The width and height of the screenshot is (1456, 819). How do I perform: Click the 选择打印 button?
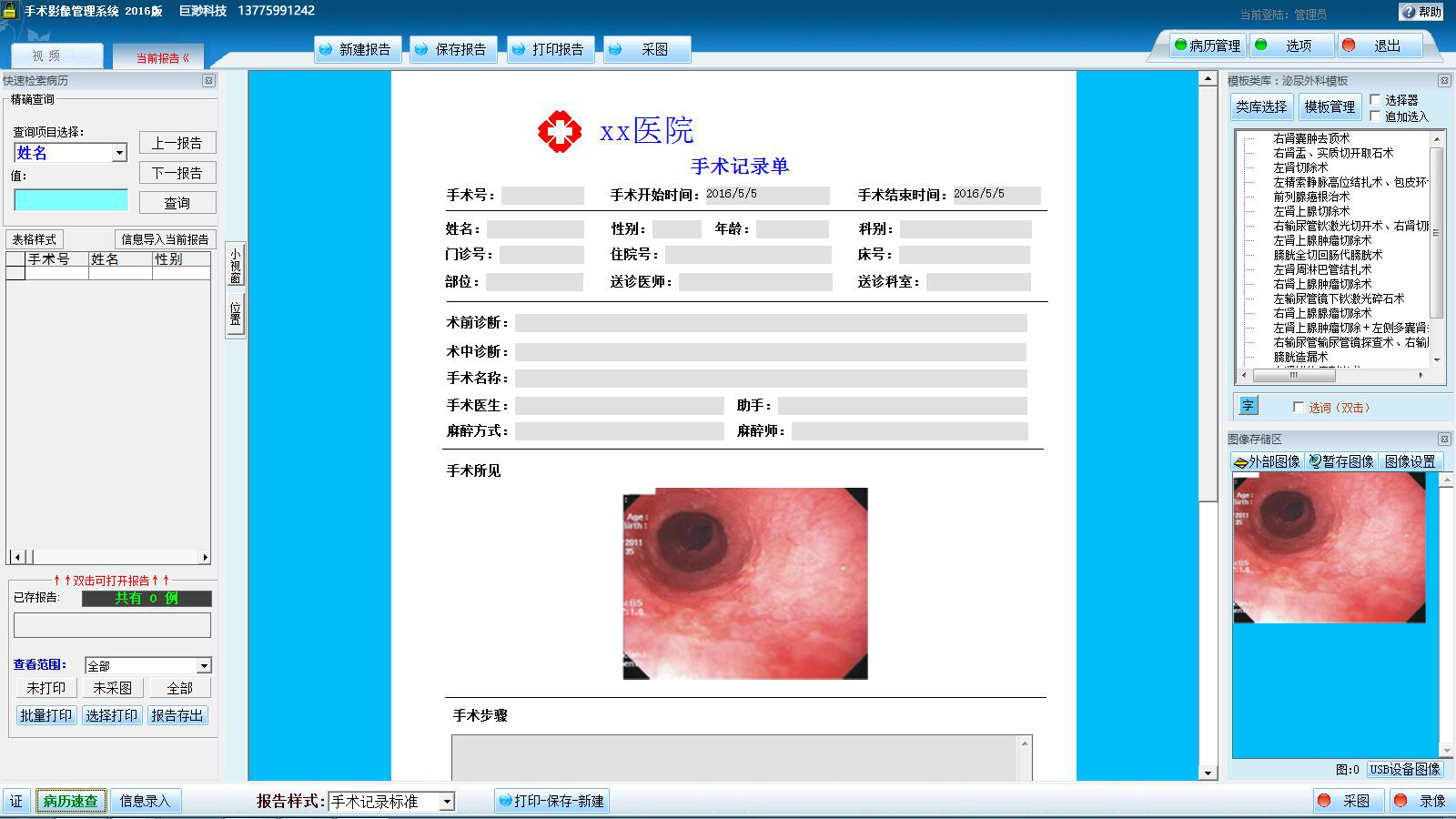click(111, 715)
